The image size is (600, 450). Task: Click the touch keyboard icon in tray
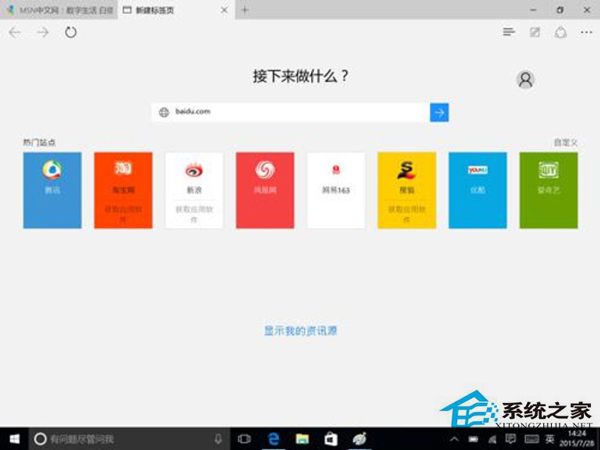[531, 439]
